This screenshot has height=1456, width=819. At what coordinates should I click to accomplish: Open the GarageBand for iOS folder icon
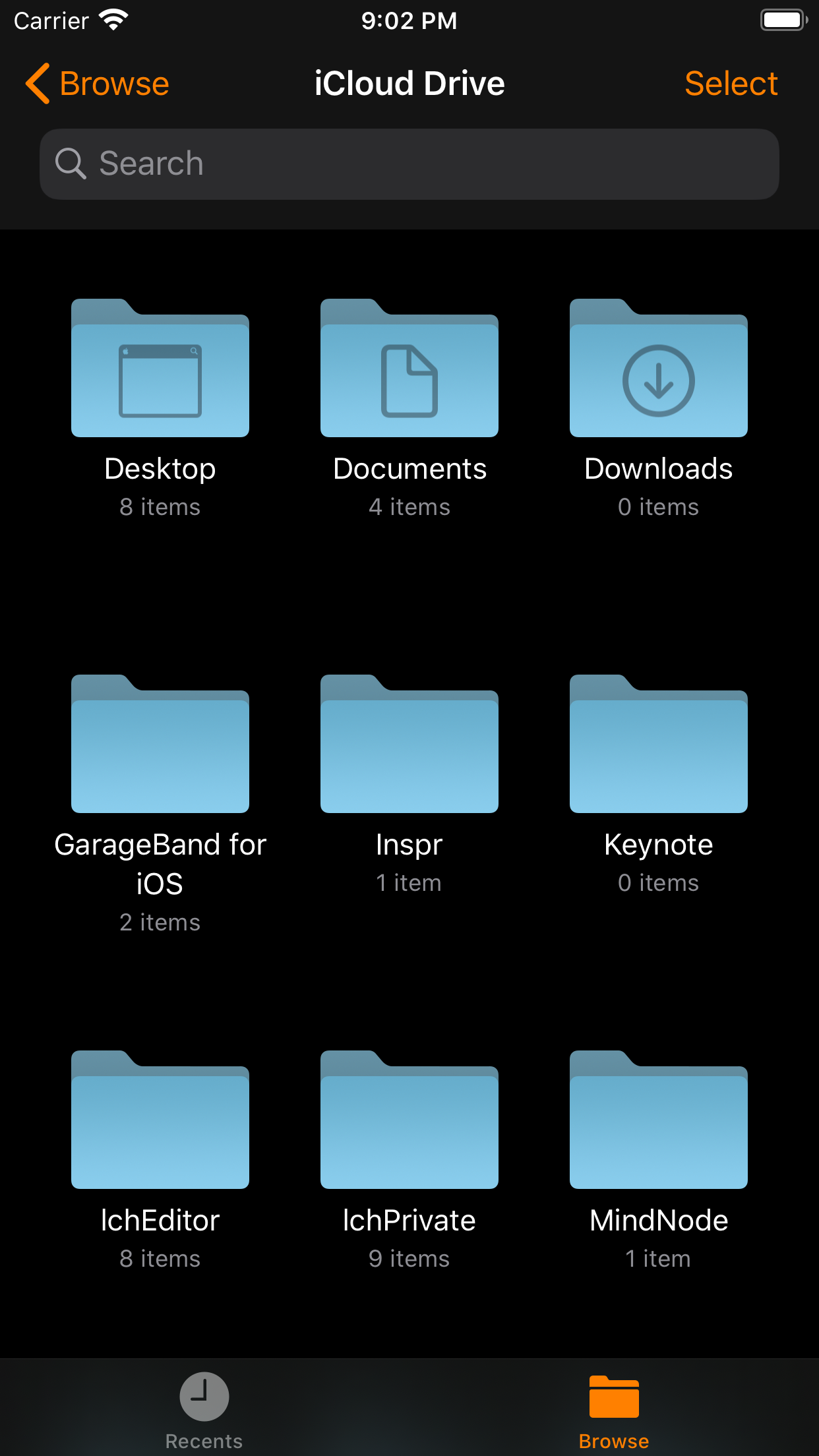tap(160, 744)
